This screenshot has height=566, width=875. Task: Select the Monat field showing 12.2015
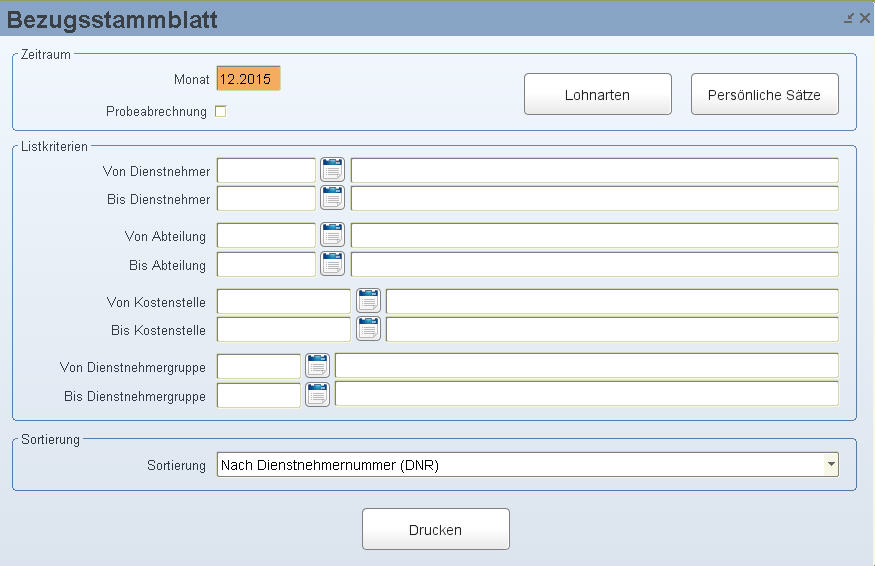[248, 79]
